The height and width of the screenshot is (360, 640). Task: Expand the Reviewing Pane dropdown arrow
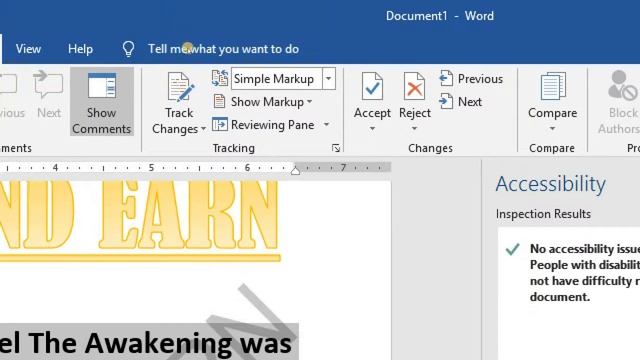pos(327,124)
